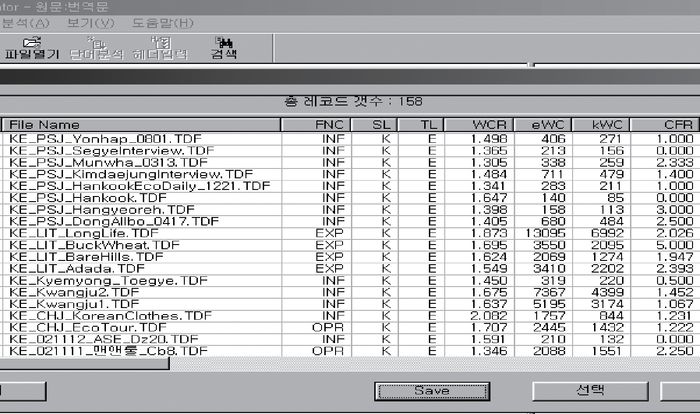Click WCR value 2.082 in KoreanClothes row
This screenshot has height=414, width=700.
(489, 316)
